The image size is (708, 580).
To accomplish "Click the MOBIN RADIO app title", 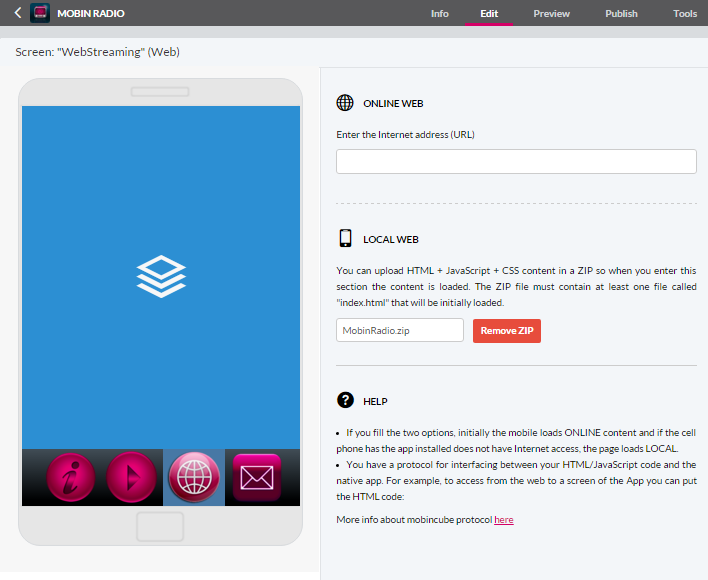I will [91, 14].
